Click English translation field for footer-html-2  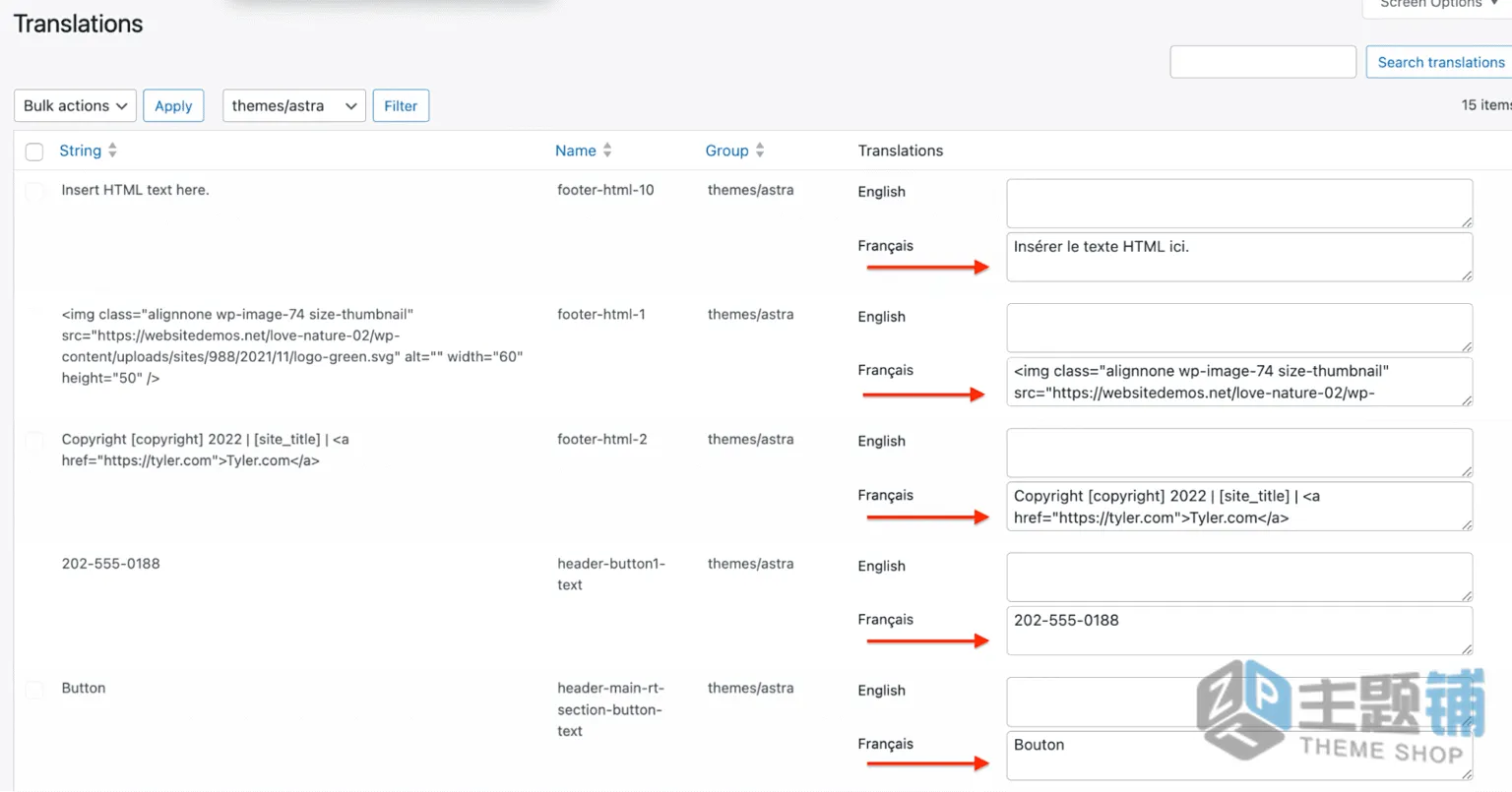tap(1239, 453)
